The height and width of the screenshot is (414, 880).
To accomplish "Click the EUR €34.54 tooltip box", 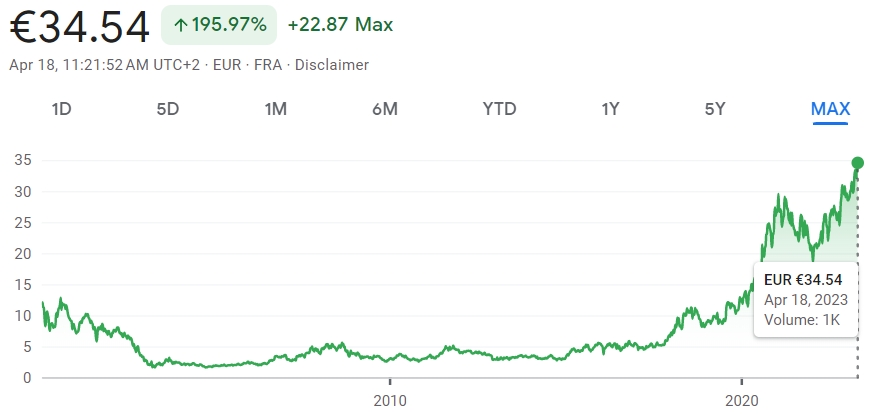I will pyautogui.click(x=803, y=298).
